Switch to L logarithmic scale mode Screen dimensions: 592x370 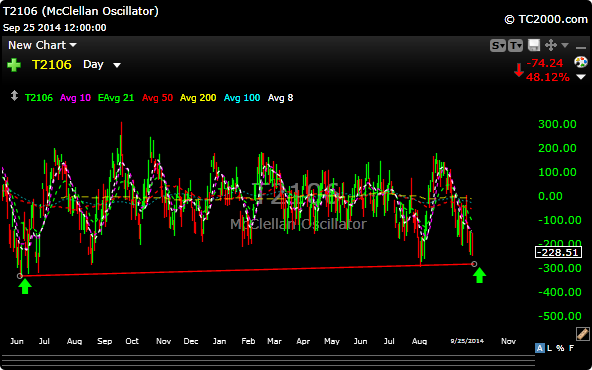coord(550,348)
